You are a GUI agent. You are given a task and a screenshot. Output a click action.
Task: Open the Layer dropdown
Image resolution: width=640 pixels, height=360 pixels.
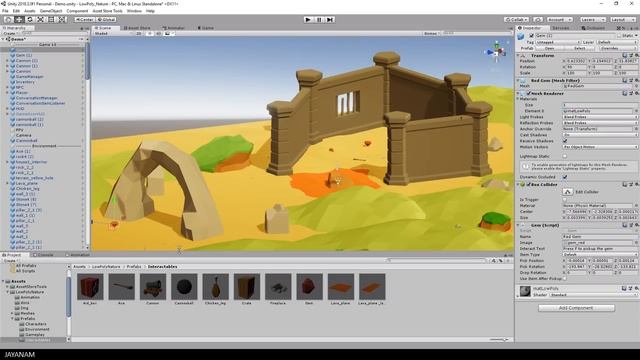pos(616,42)
